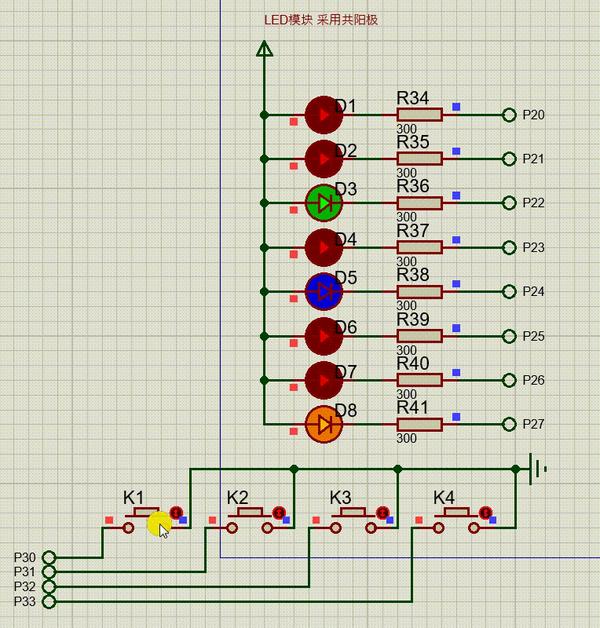Click the P32 terminal circle
The image size is (600, 628).
pos(49,587)
